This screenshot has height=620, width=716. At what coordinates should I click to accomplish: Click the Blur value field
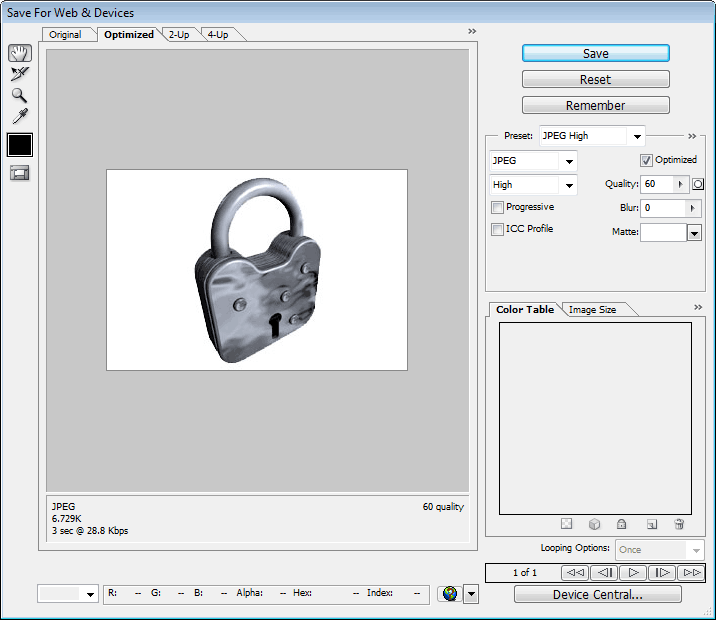coord(663,208)
